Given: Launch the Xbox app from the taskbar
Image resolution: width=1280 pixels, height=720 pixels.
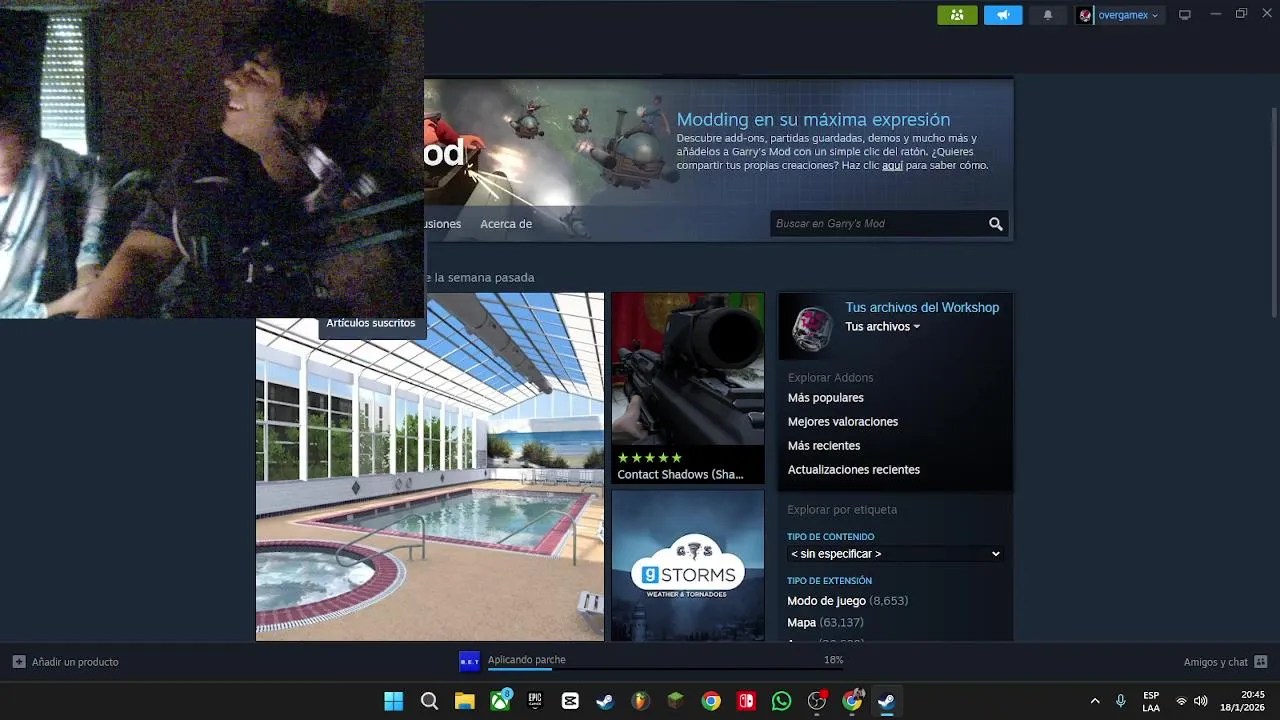Looking at the screenshot, I should tap(500, 701).
